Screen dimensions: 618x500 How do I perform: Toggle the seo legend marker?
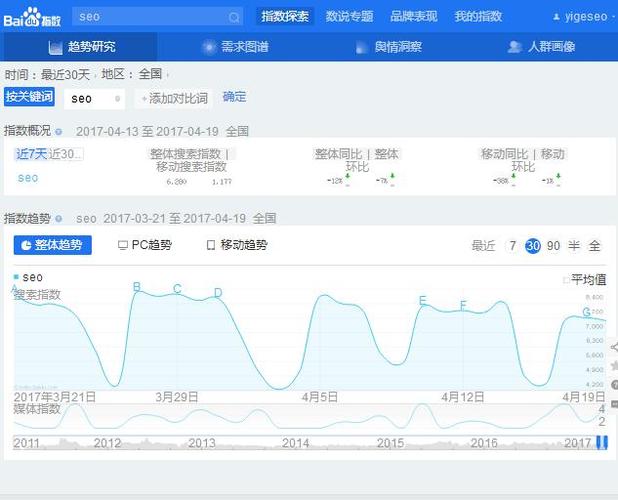click(16, 277)
